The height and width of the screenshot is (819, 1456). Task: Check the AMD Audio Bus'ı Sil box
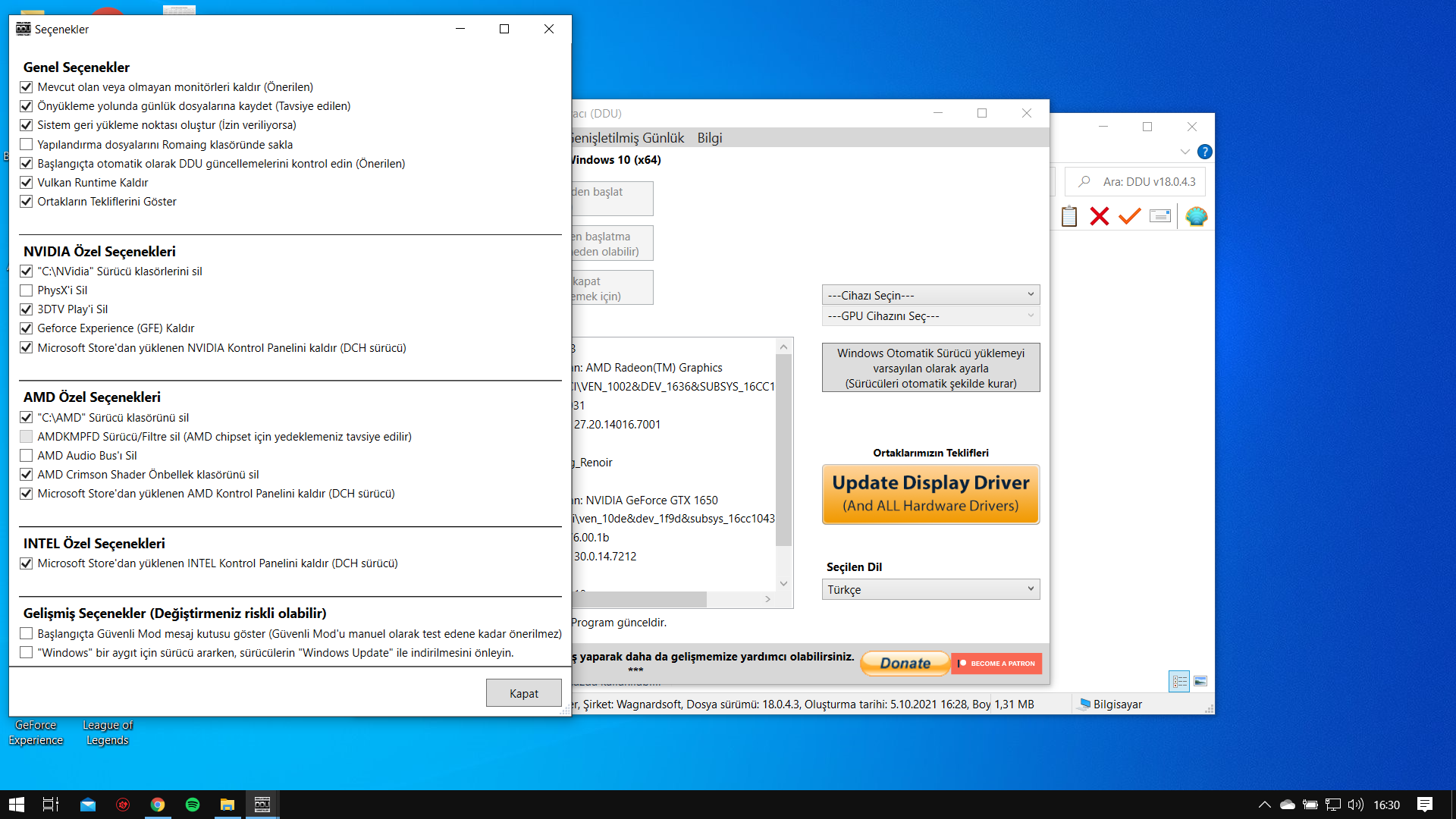pyautogui.click(x=27, y=456)
